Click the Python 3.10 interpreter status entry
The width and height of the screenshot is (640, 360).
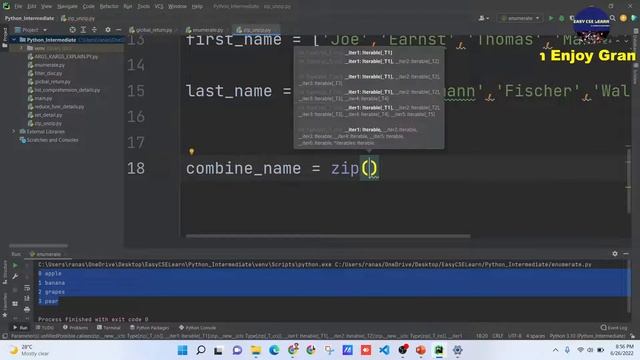pos(587,336)
